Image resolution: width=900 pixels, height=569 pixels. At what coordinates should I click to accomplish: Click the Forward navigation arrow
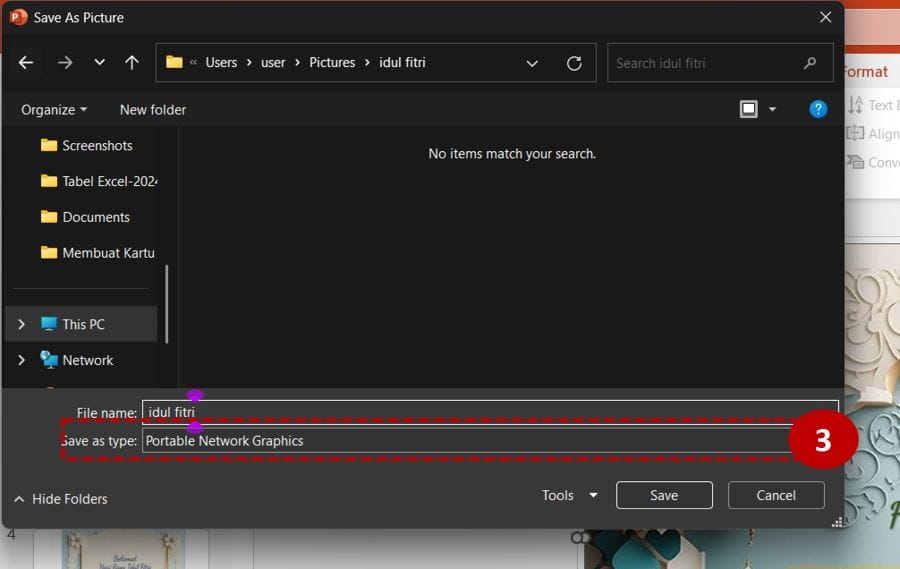65,63
